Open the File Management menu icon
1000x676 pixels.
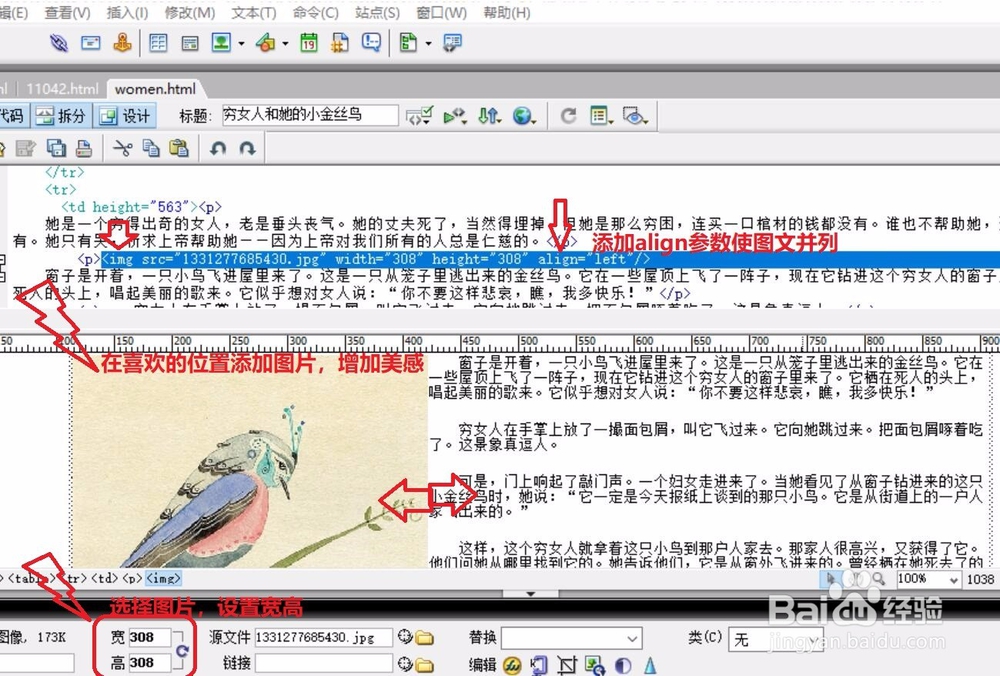coord(489,116)
